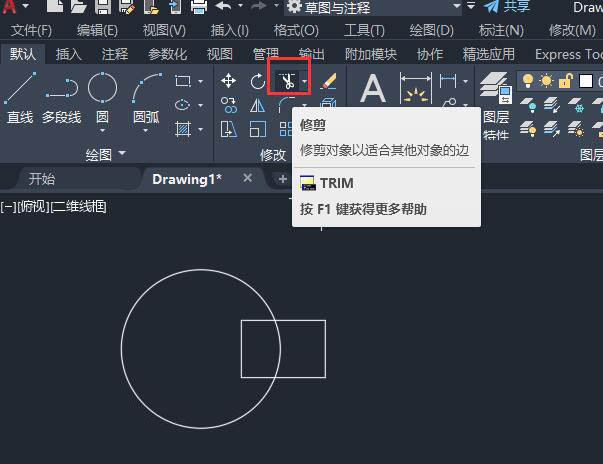The width and height of the screenshot is (603, 464).
Task: Click the white layer color swatch
Action: coord(586,81)
